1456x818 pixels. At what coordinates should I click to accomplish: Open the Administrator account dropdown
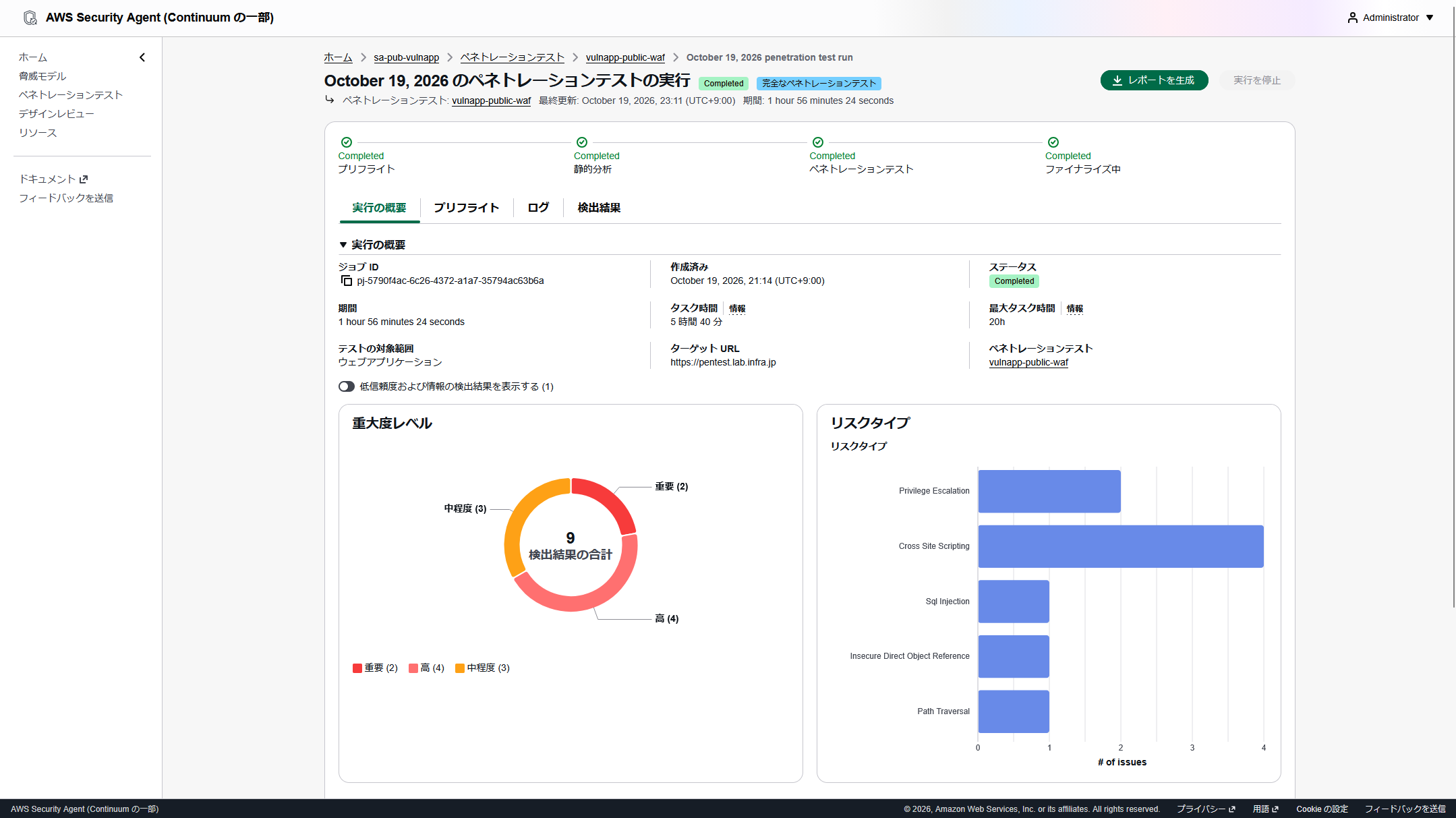click(x=1390, y=18)
